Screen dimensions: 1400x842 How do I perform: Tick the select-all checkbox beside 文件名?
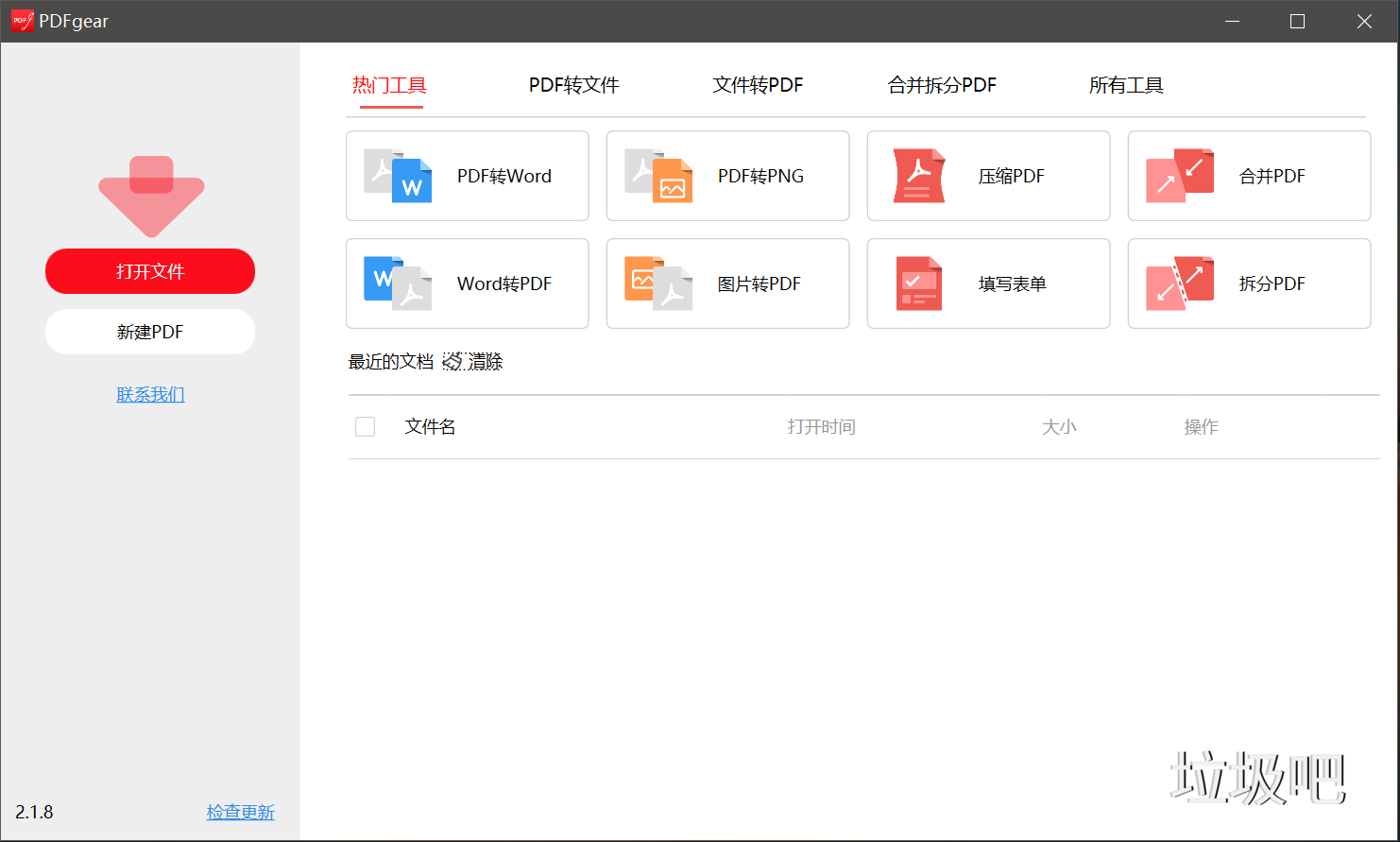[366, 427]
